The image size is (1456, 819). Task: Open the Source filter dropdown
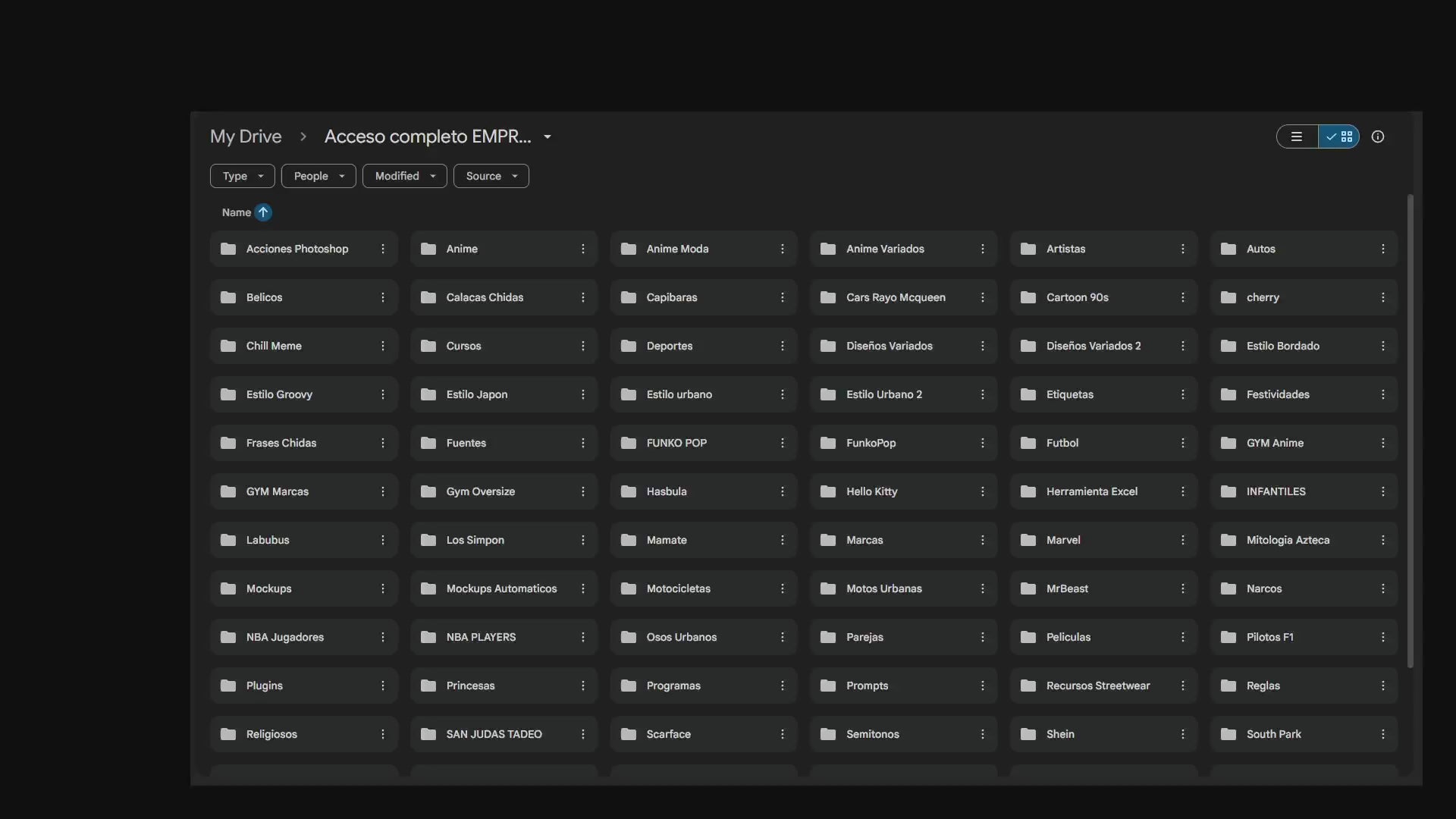coord(491,176)
